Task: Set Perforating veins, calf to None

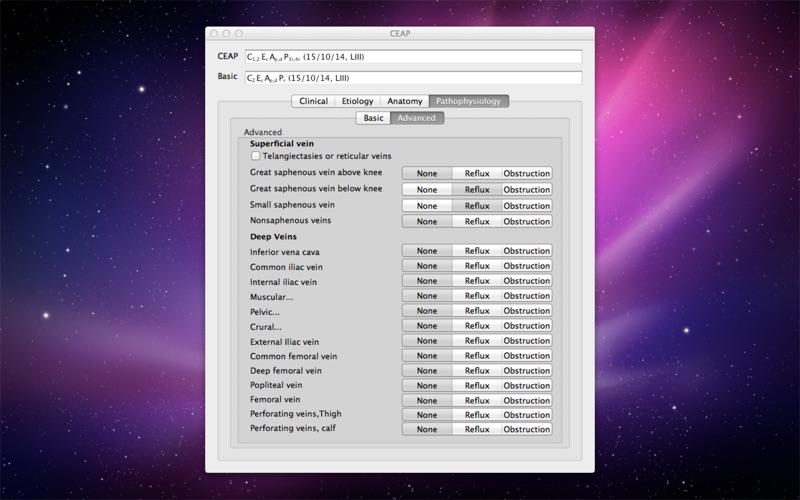Action: (x=427, y=430)
